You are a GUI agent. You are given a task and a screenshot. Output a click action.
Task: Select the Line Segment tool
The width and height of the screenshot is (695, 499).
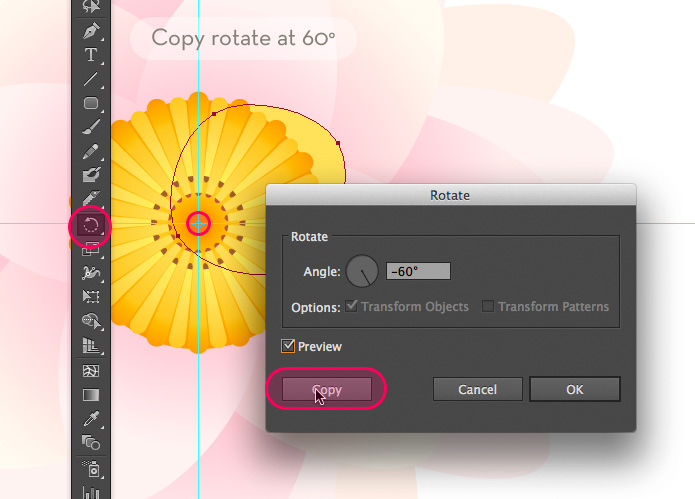click(x=91, y=79)
